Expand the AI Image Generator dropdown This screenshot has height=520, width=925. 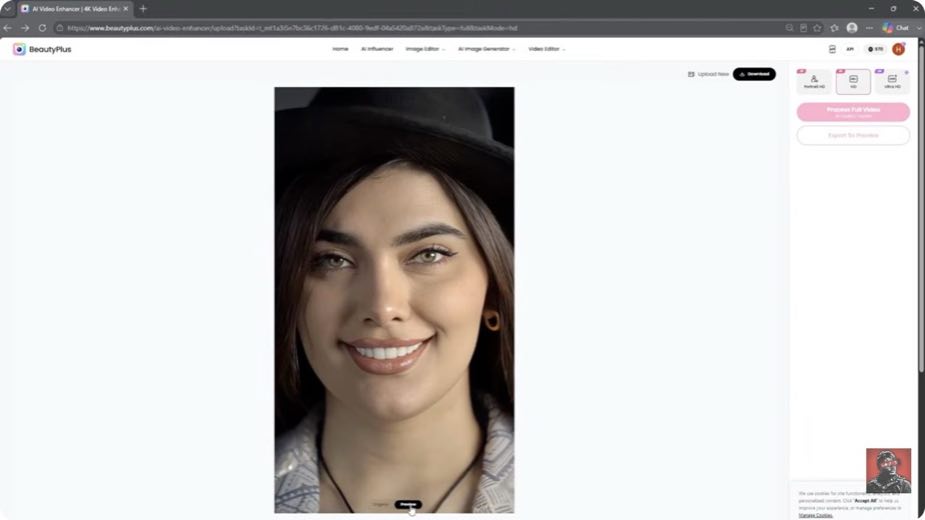click(486, 49)
